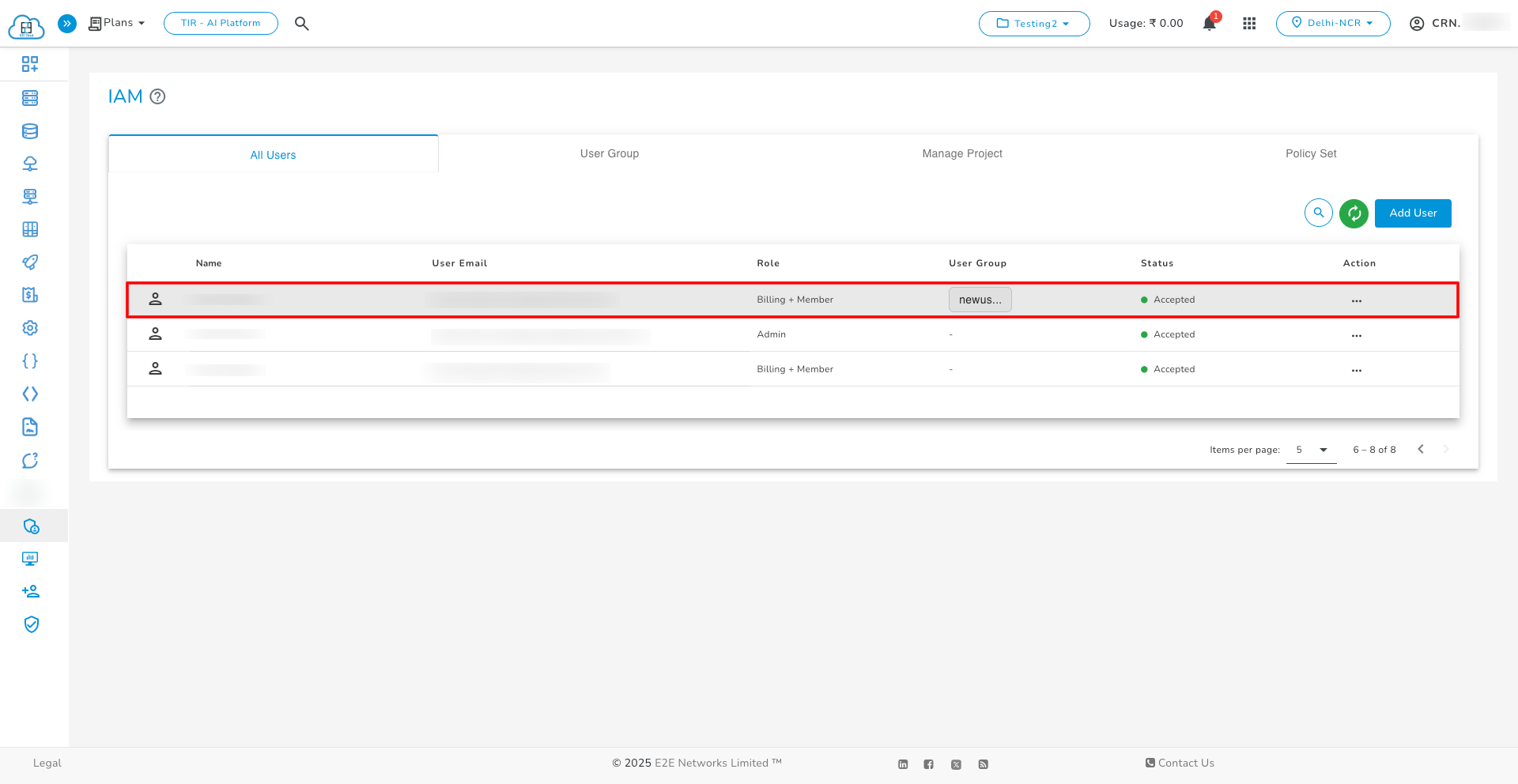Open the Delhi-NCR region dropdown

(1332, 24)
